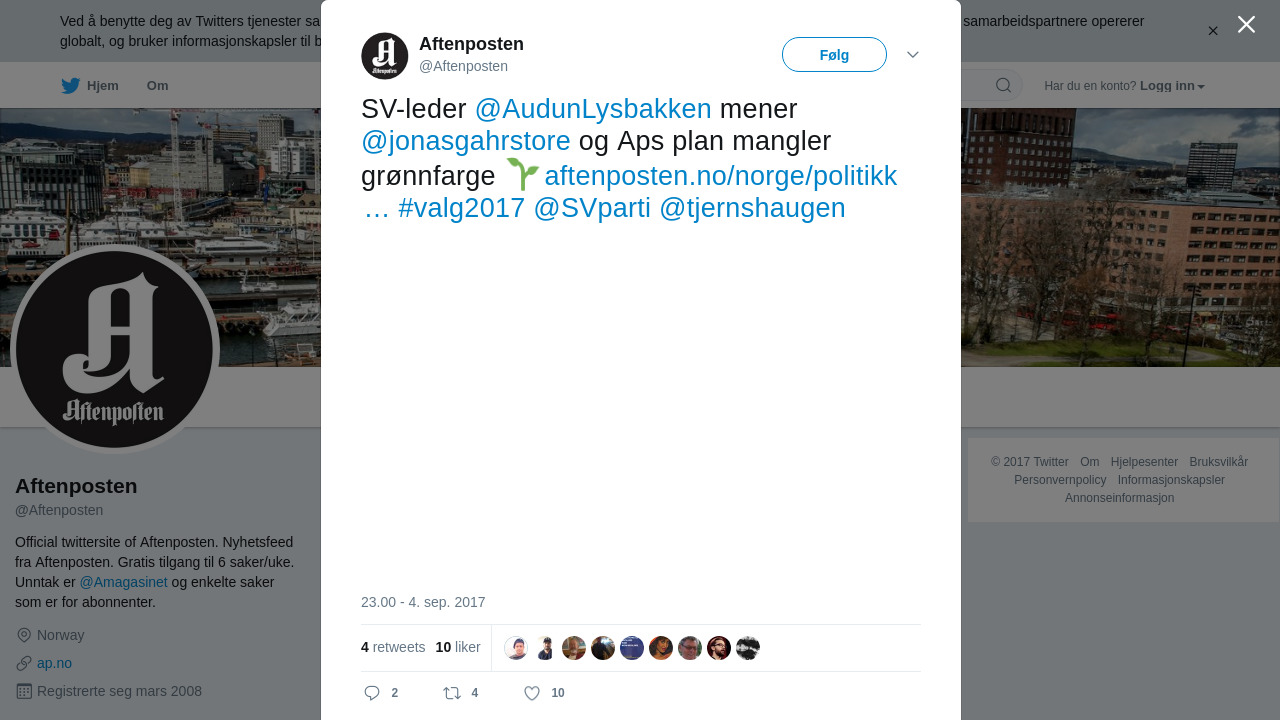Viewport: 1280px width, 720px height.
Task: Click the last liker's avatar thumbnail
Action: (748, 648)
